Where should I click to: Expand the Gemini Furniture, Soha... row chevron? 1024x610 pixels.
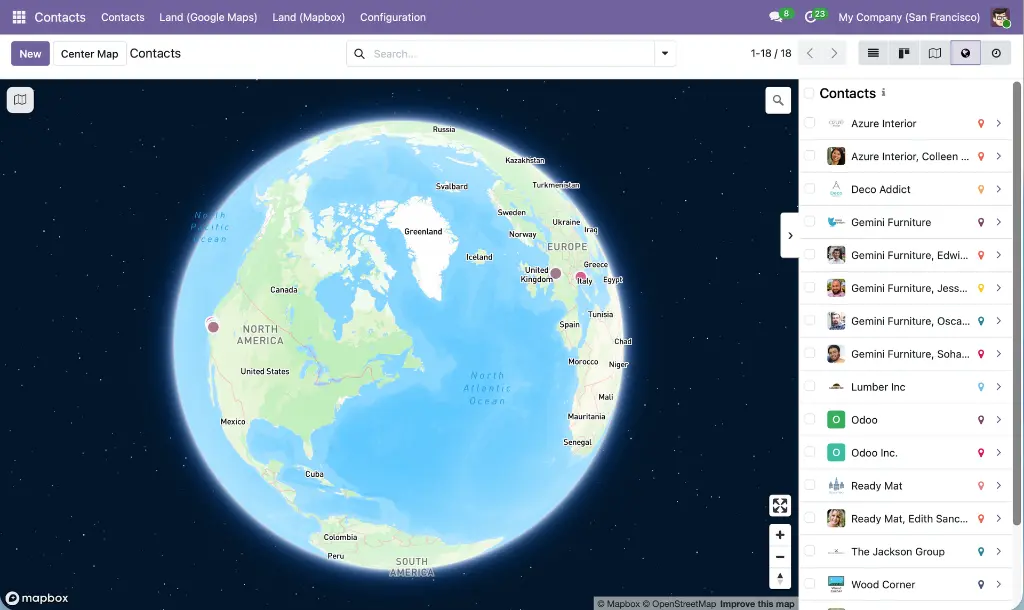coord(999,354)
